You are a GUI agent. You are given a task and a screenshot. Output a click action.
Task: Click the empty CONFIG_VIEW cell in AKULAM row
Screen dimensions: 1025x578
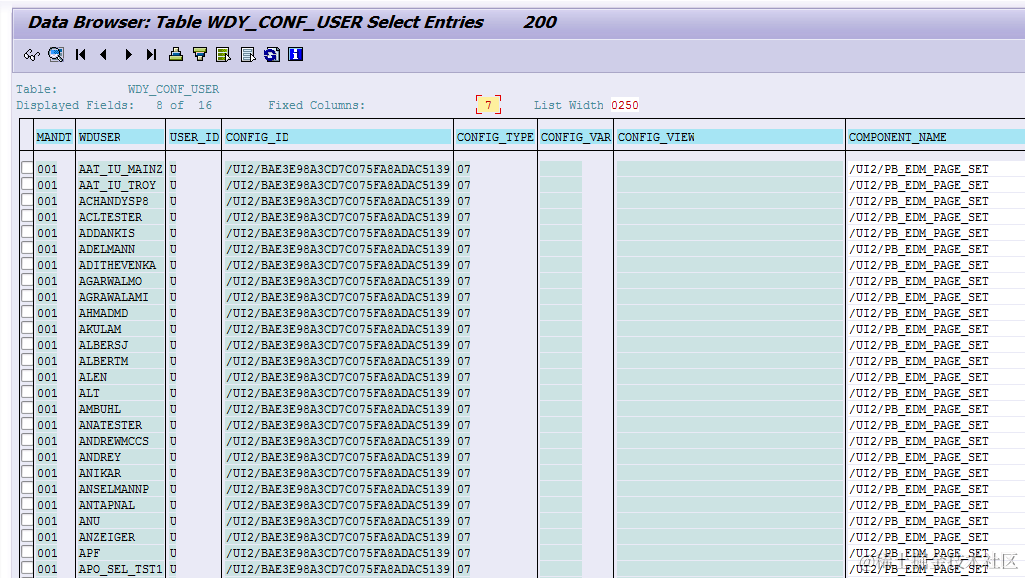730,329
